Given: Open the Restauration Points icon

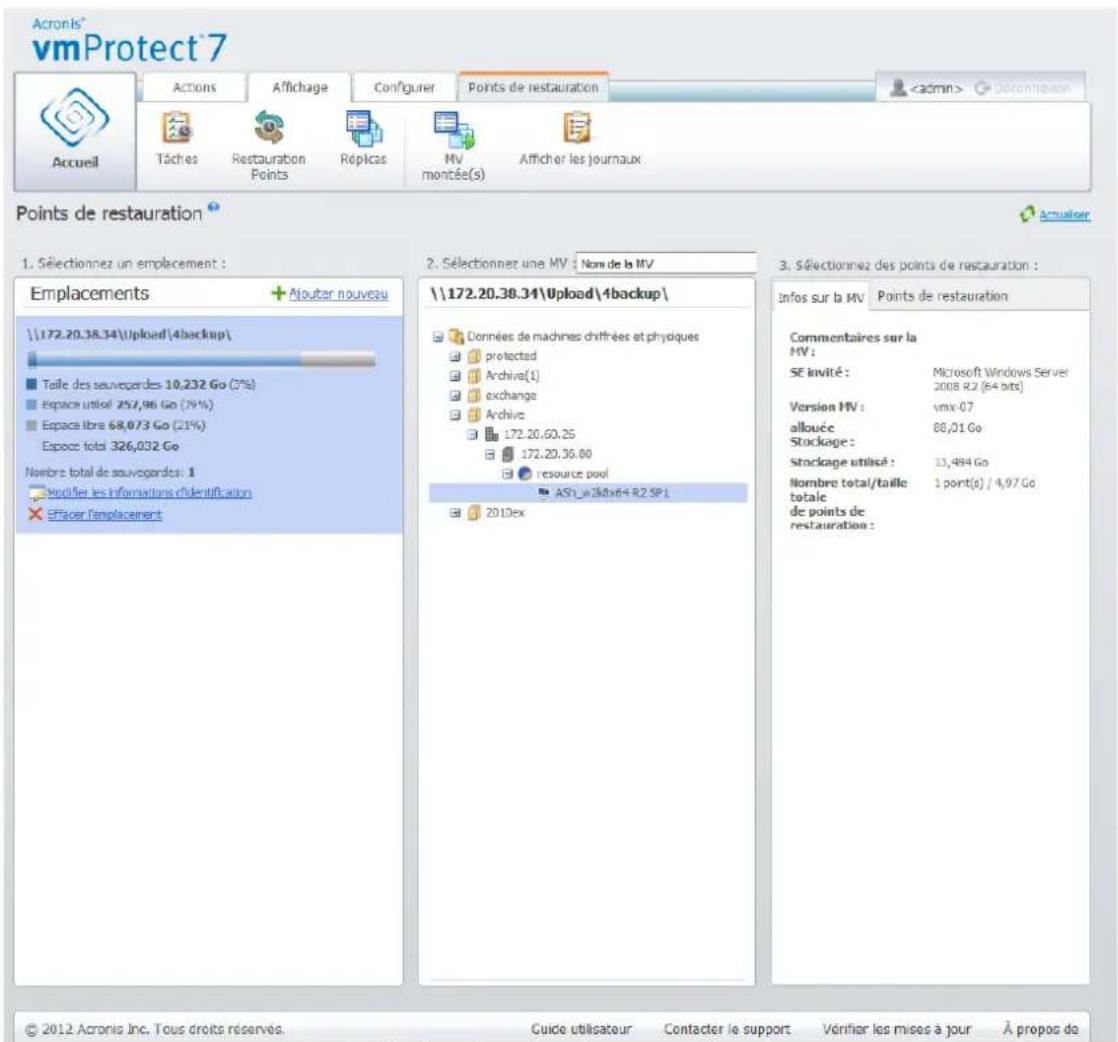Looking at the screenshot, I should 269,128.
